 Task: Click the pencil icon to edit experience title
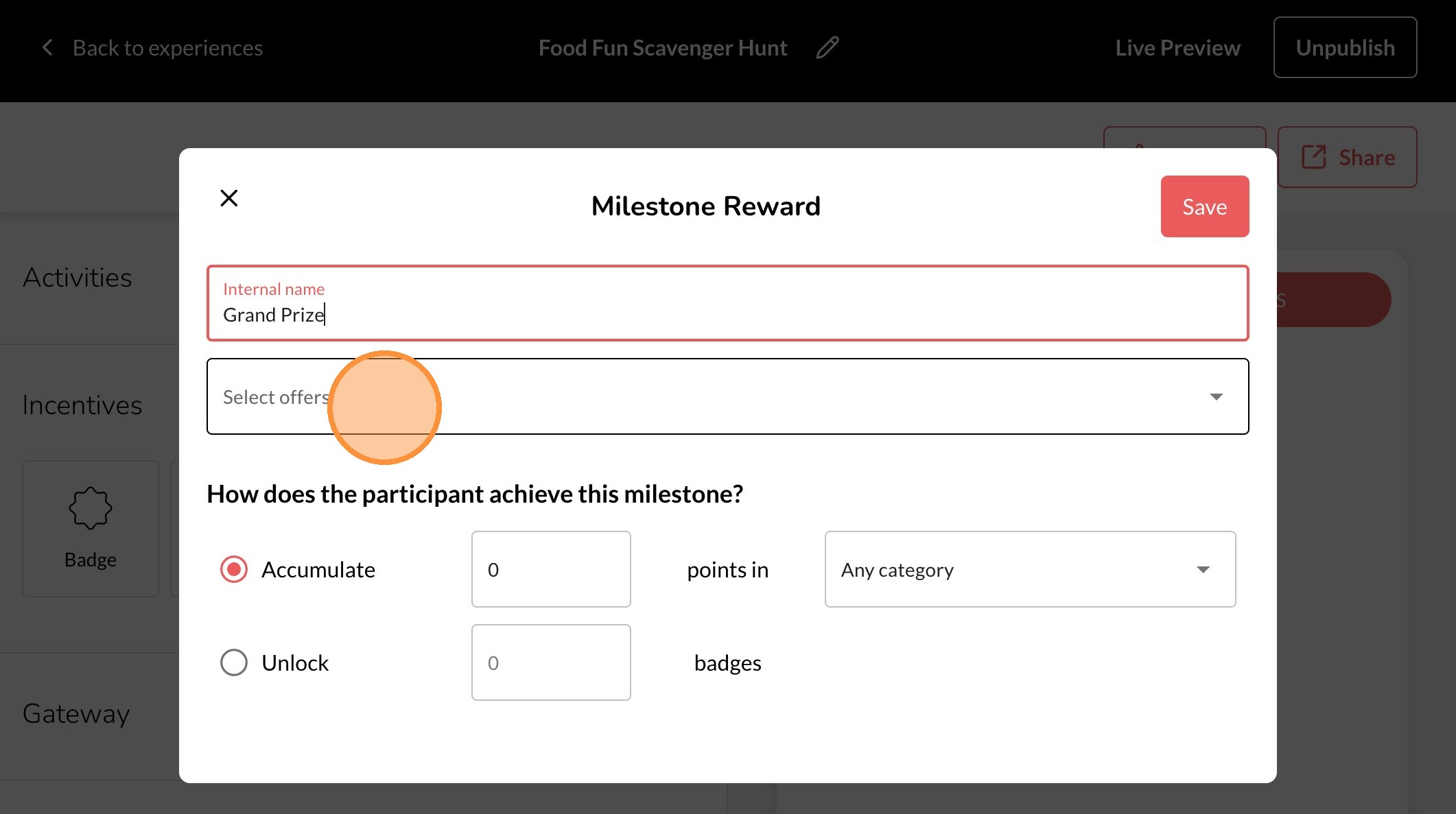tap(827, 48)
